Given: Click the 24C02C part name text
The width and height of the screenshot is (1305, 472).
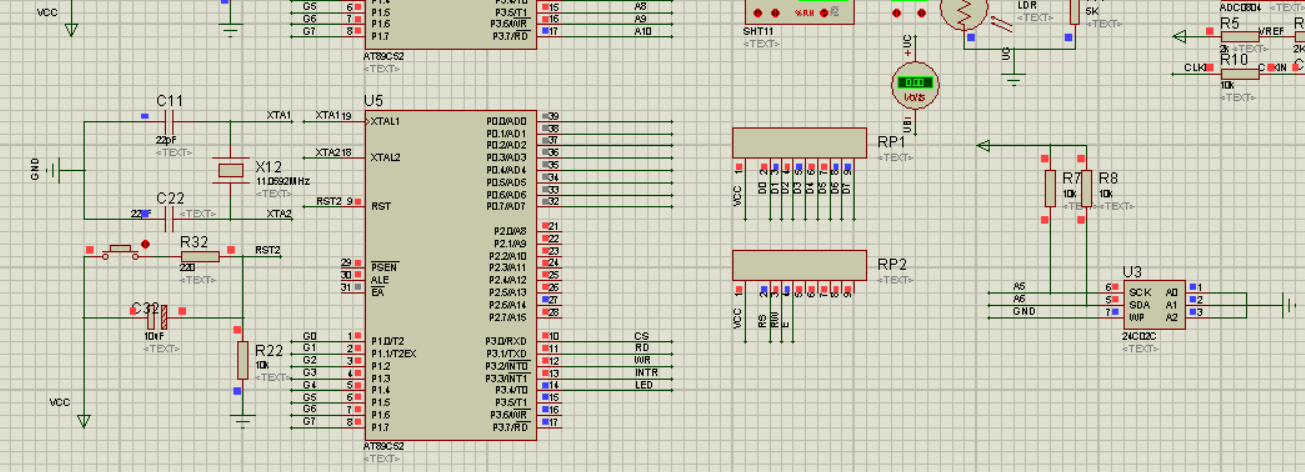Looking at the screenshot, I should click(1139, 337).
